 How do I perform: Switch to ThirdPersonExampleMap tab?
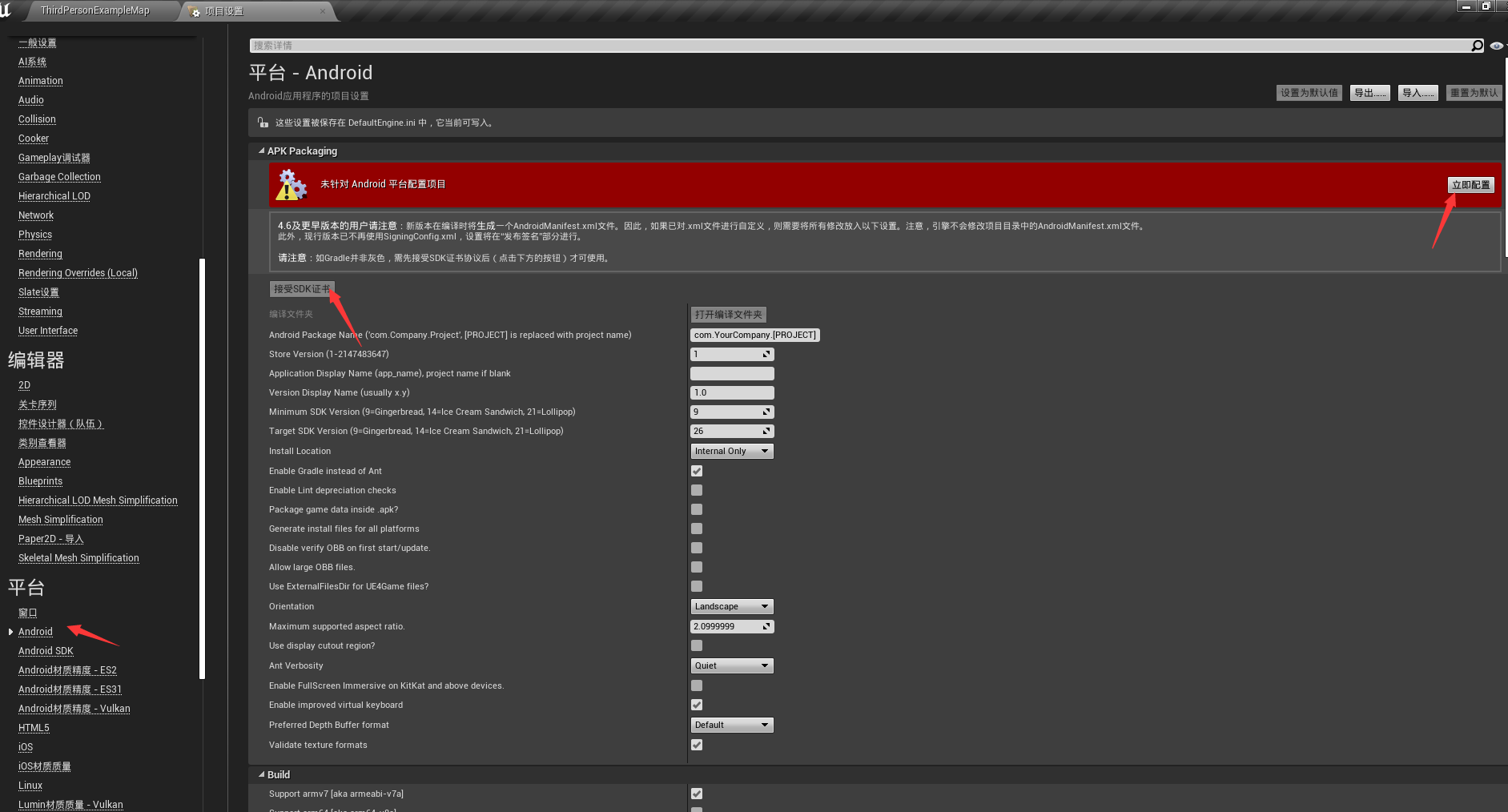coord(95,10)
